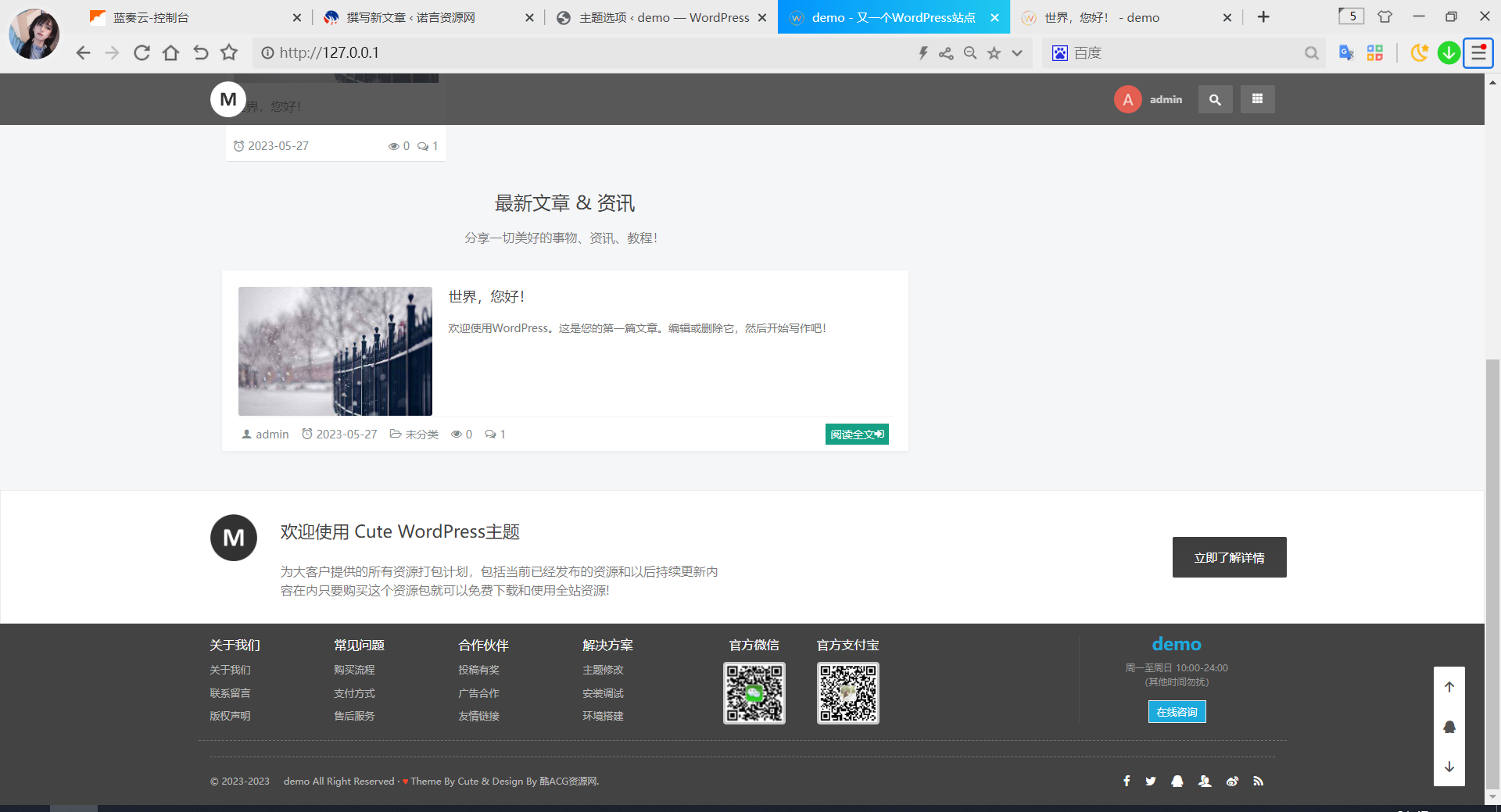Click the 阅读全文 button
Image resolution: width=1501 pixels, height=812 pixels.
click(x=857, y=435)
